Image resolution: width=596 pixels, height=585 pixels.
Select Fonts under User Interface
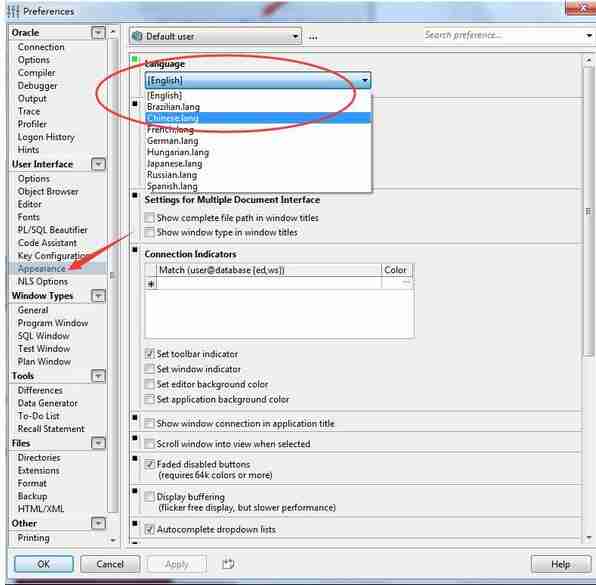[x=29, y=217]
